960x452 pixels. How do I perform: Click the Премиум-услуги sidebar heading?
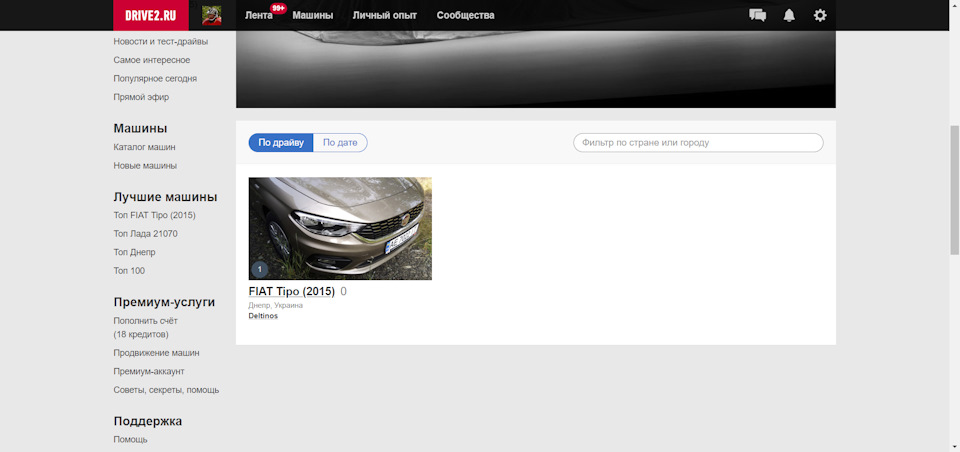(x=164, y=302)
